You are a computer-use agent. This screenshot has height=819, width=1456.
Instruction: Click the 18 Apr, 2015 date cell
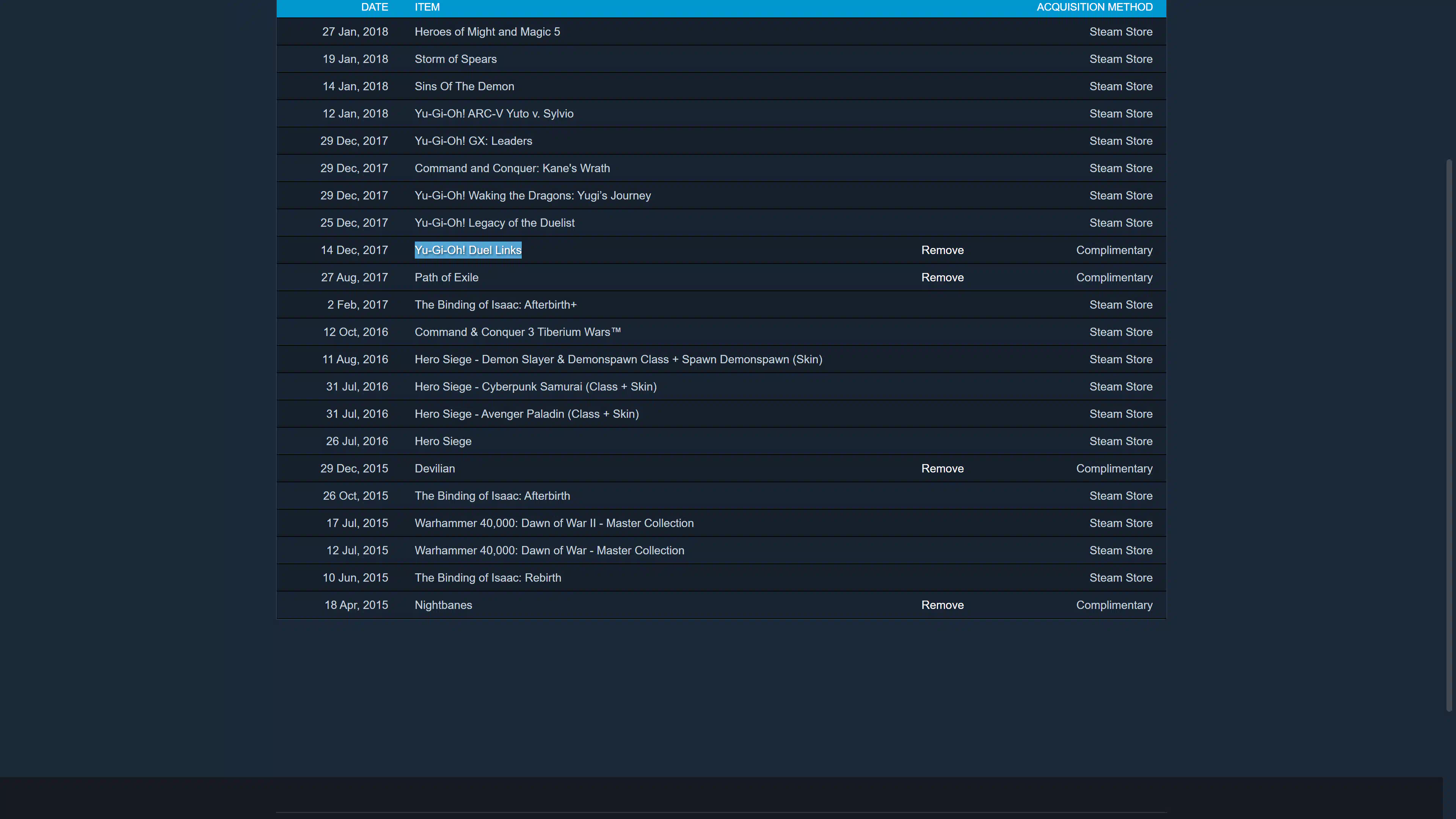356,606
